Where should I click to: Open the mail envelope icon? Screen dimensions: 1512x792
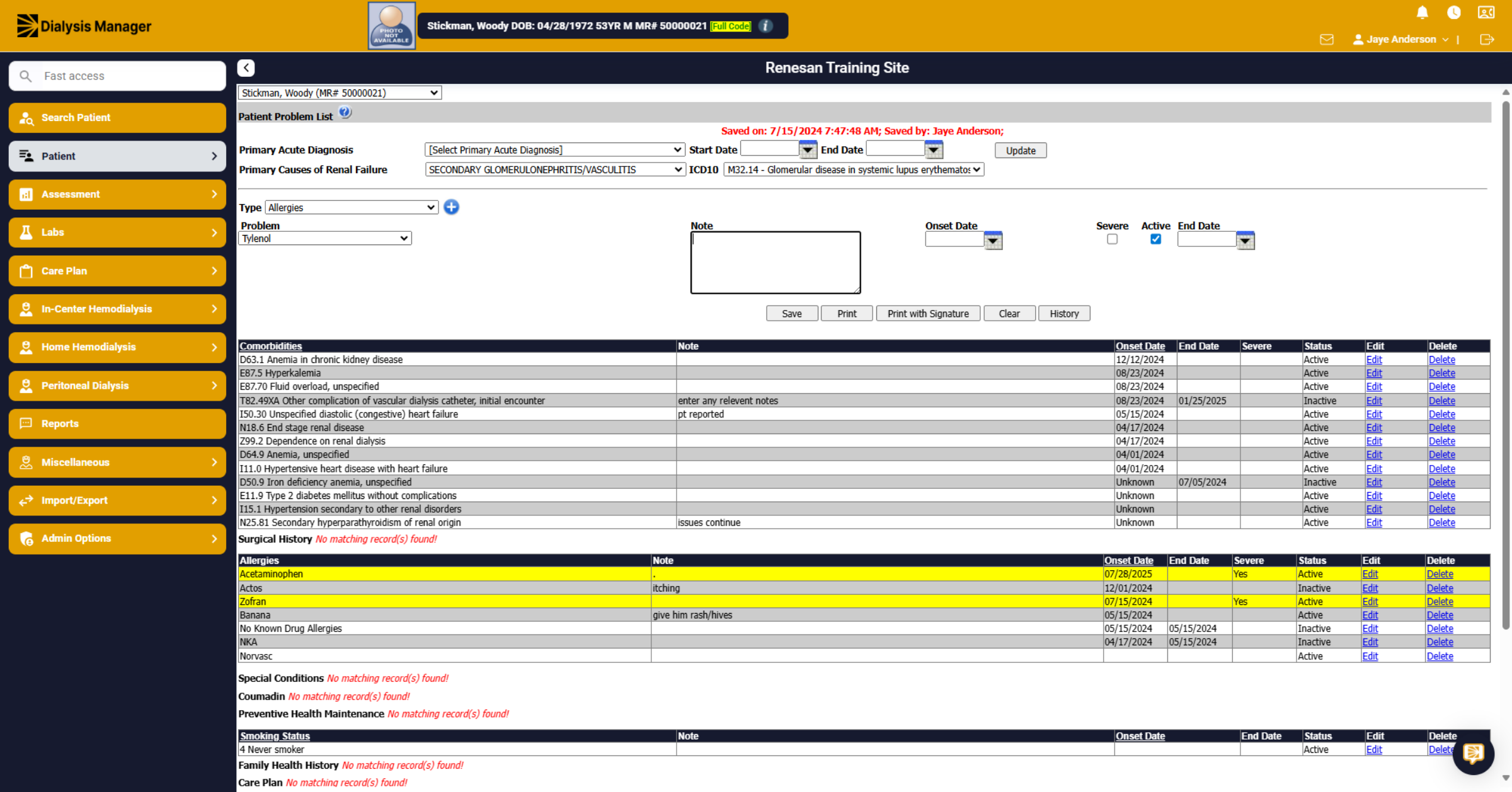pos(1327,40)
